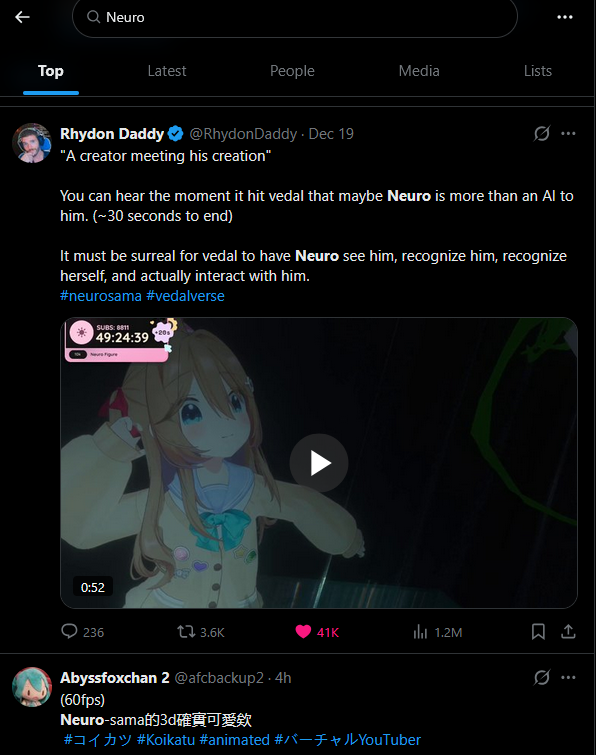This screenshot has height=755, width=596.
Task: Click the #neurosama hashtag
Action: click(x=101, y=296)
